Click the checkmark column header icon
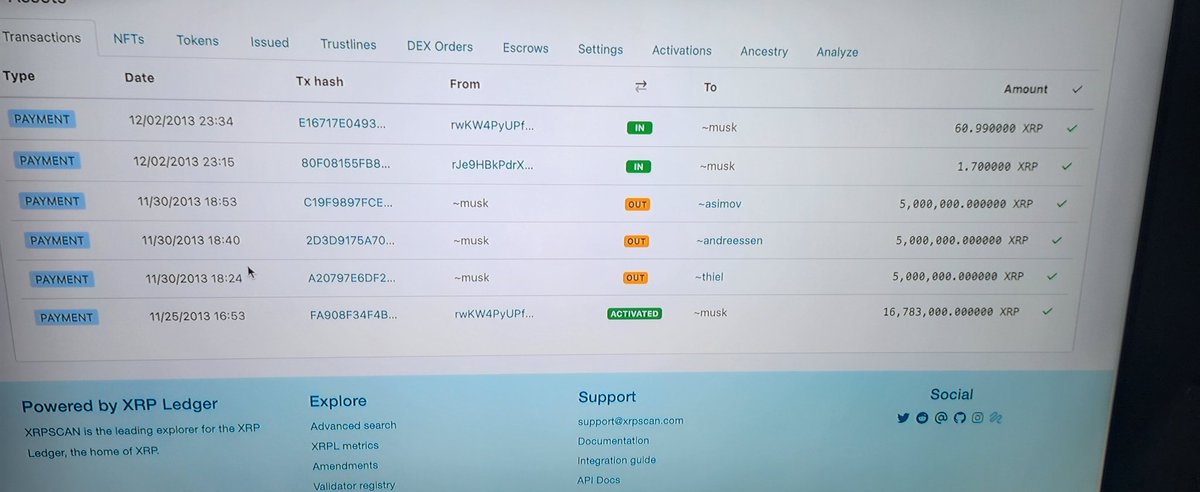The image size is (1200, 492). click(x=1077, y=89)
